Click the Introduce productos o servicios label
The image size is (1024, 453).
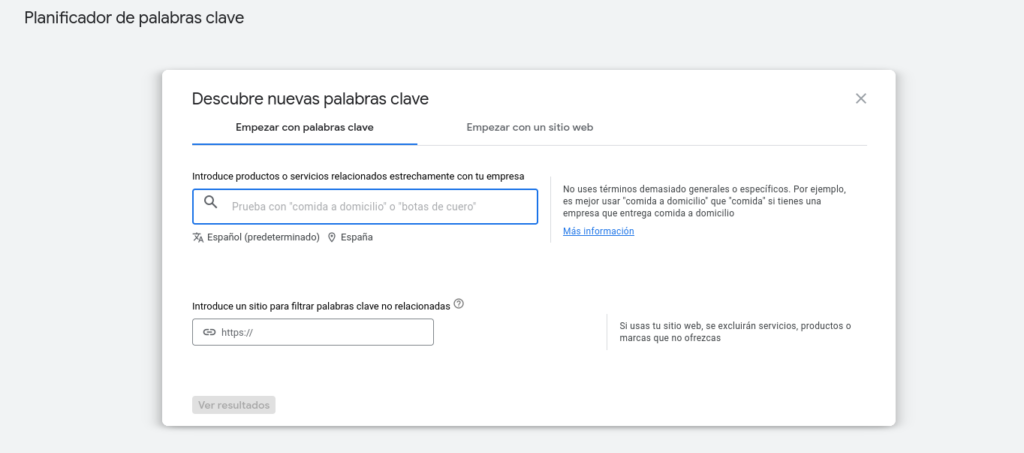pyautogui.click(x=358, y=176)
